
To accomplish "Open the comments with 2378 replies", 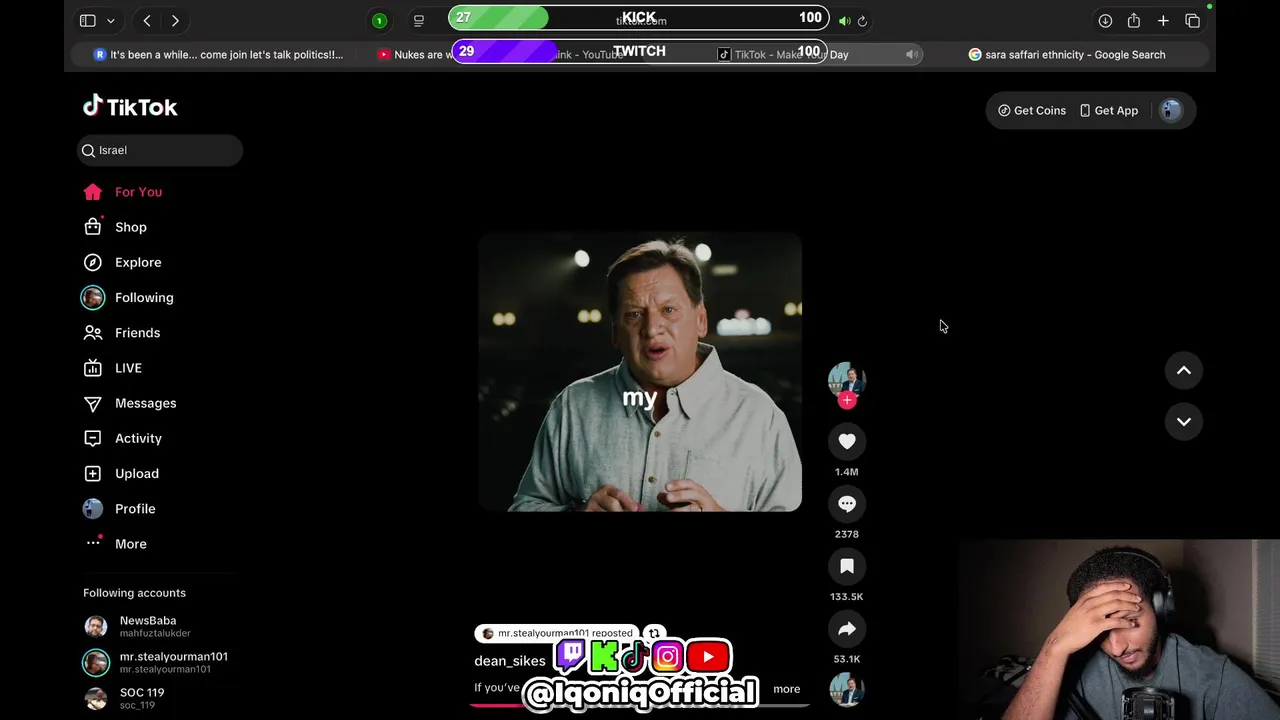I will [847, 504].
